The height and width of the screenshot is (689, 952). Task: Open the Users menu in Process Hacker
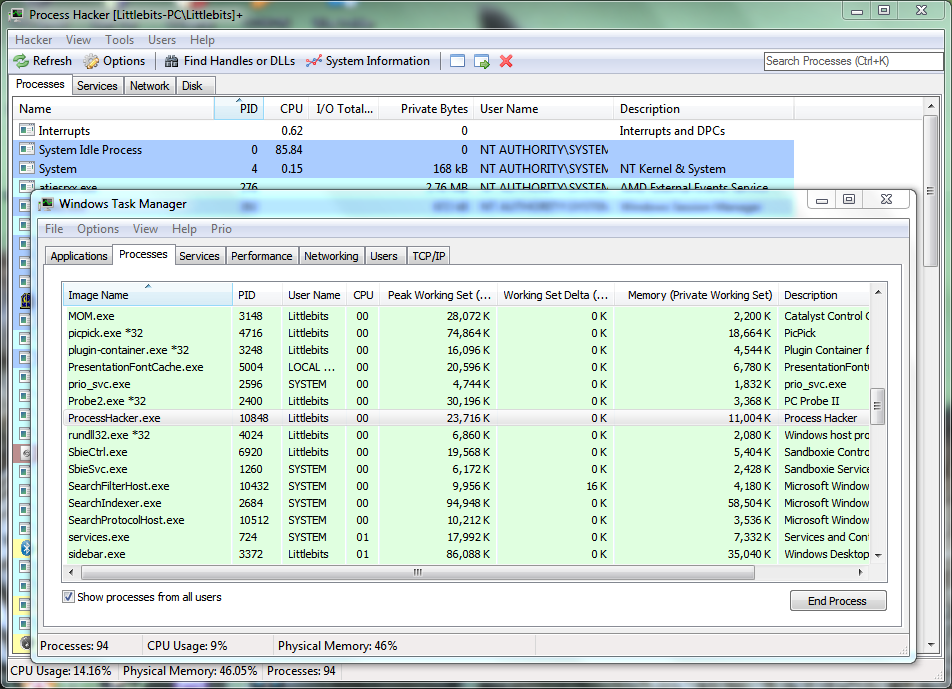pyautogui.click(x=162, y=40)
